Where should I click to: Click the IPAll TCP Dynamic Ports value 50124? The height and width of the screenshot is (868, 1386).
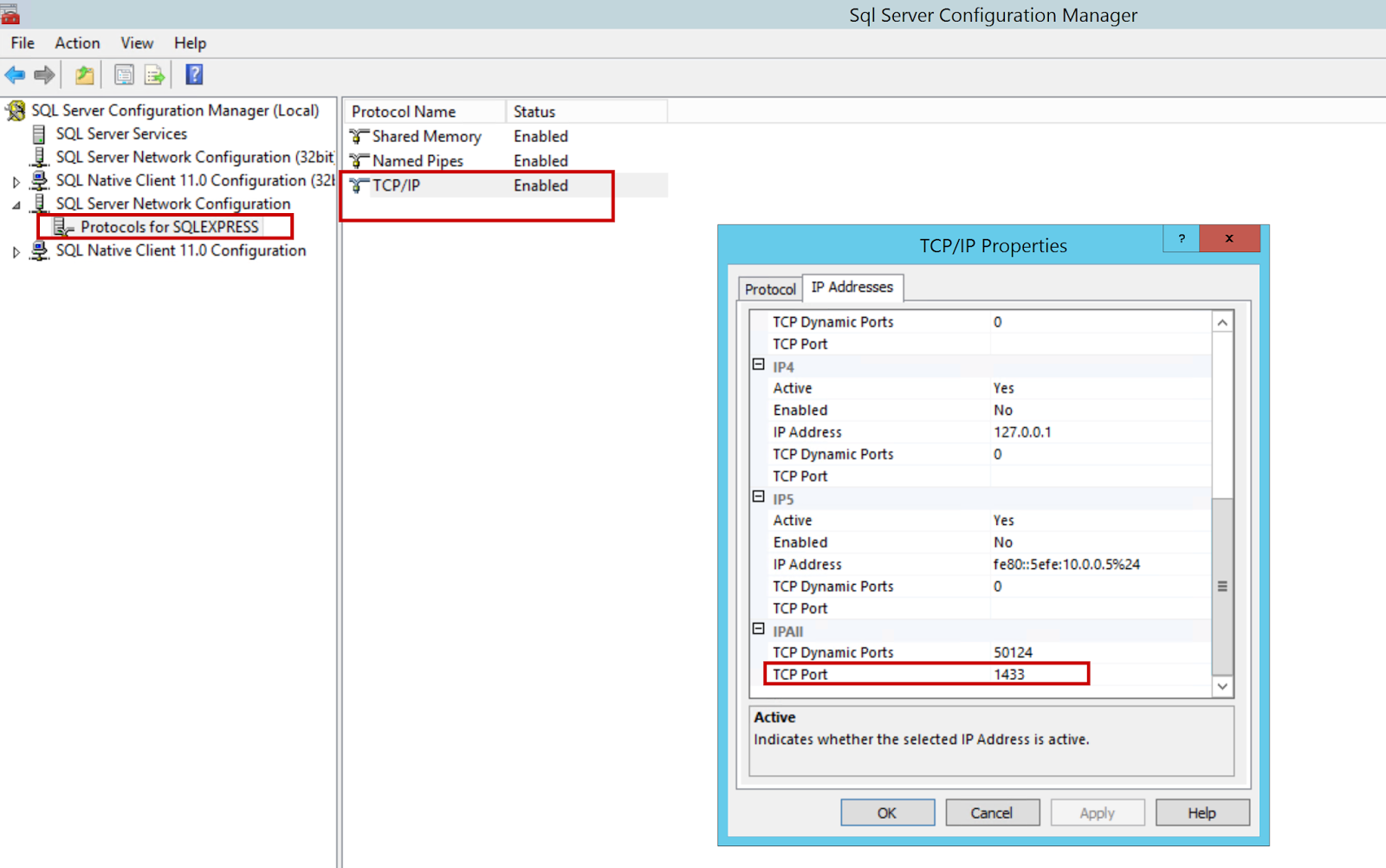point(1013,652)
